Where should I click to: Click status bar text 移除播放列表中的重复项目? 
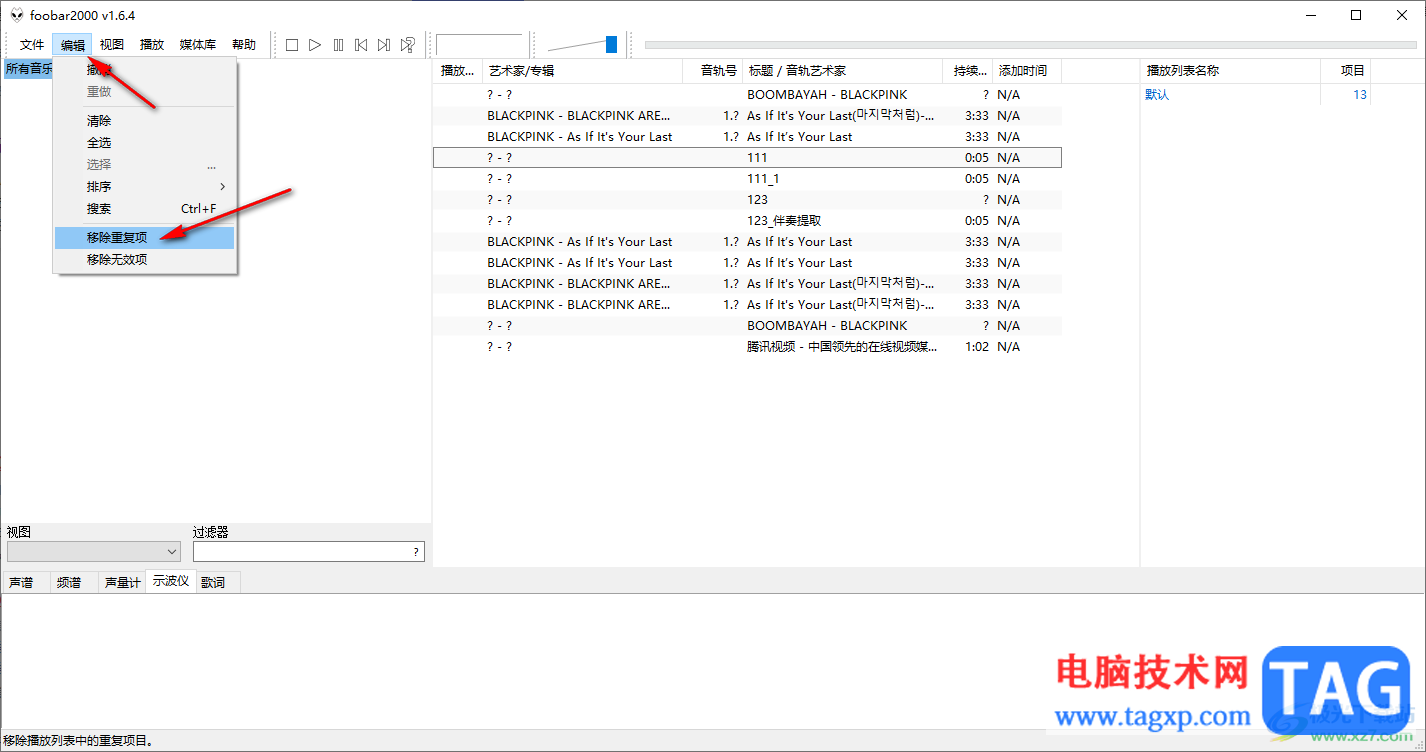[x=79, y=741]
